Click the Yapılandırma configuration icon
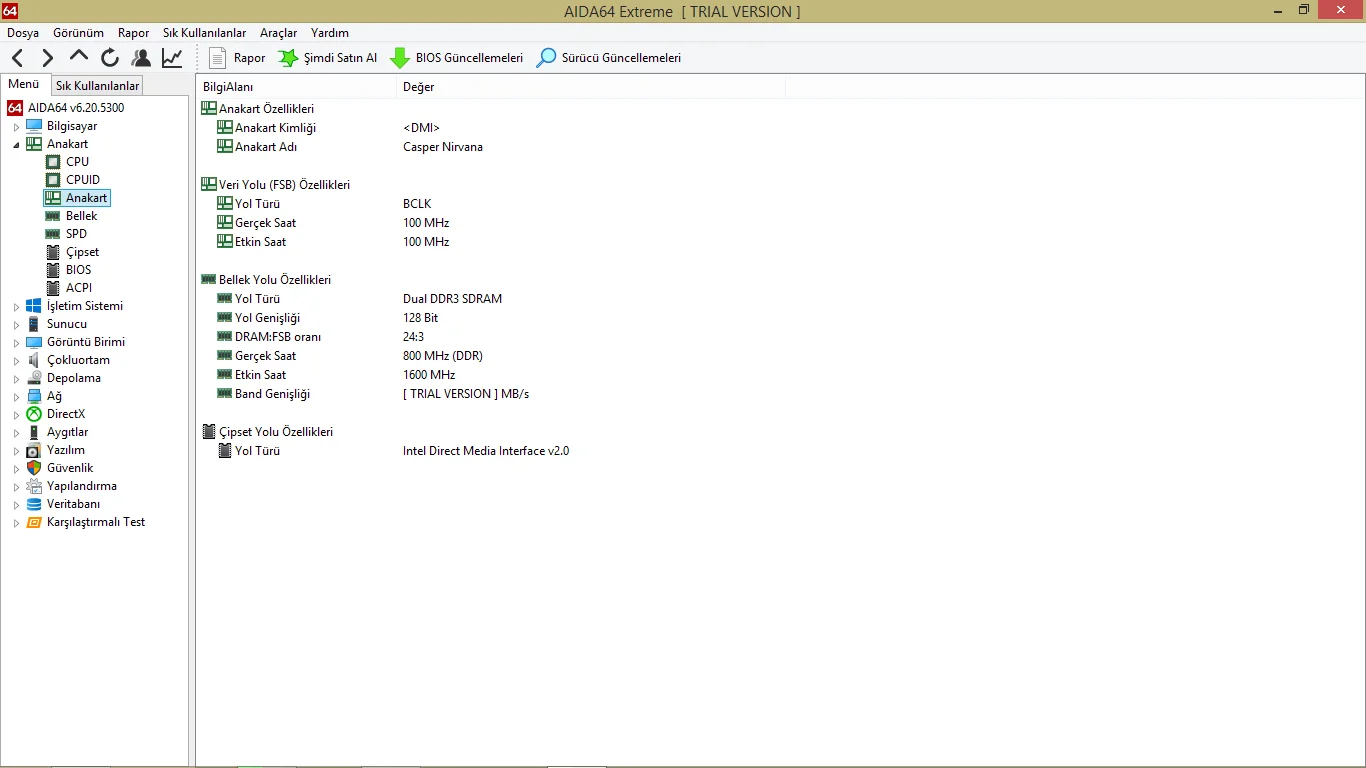Image resolution: width=1366 pixels, height=768 pixels. pyautogui.click(x=34, y=486)
